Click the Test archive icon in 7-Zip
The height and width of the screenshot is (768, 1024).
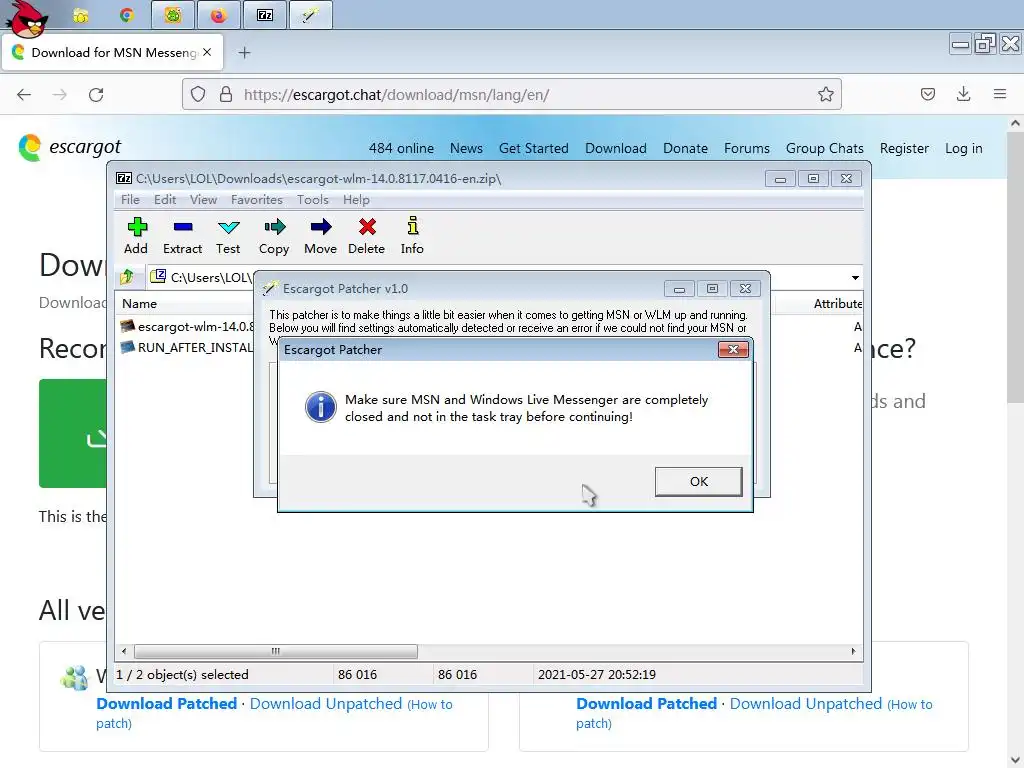[x=228, y=236]
